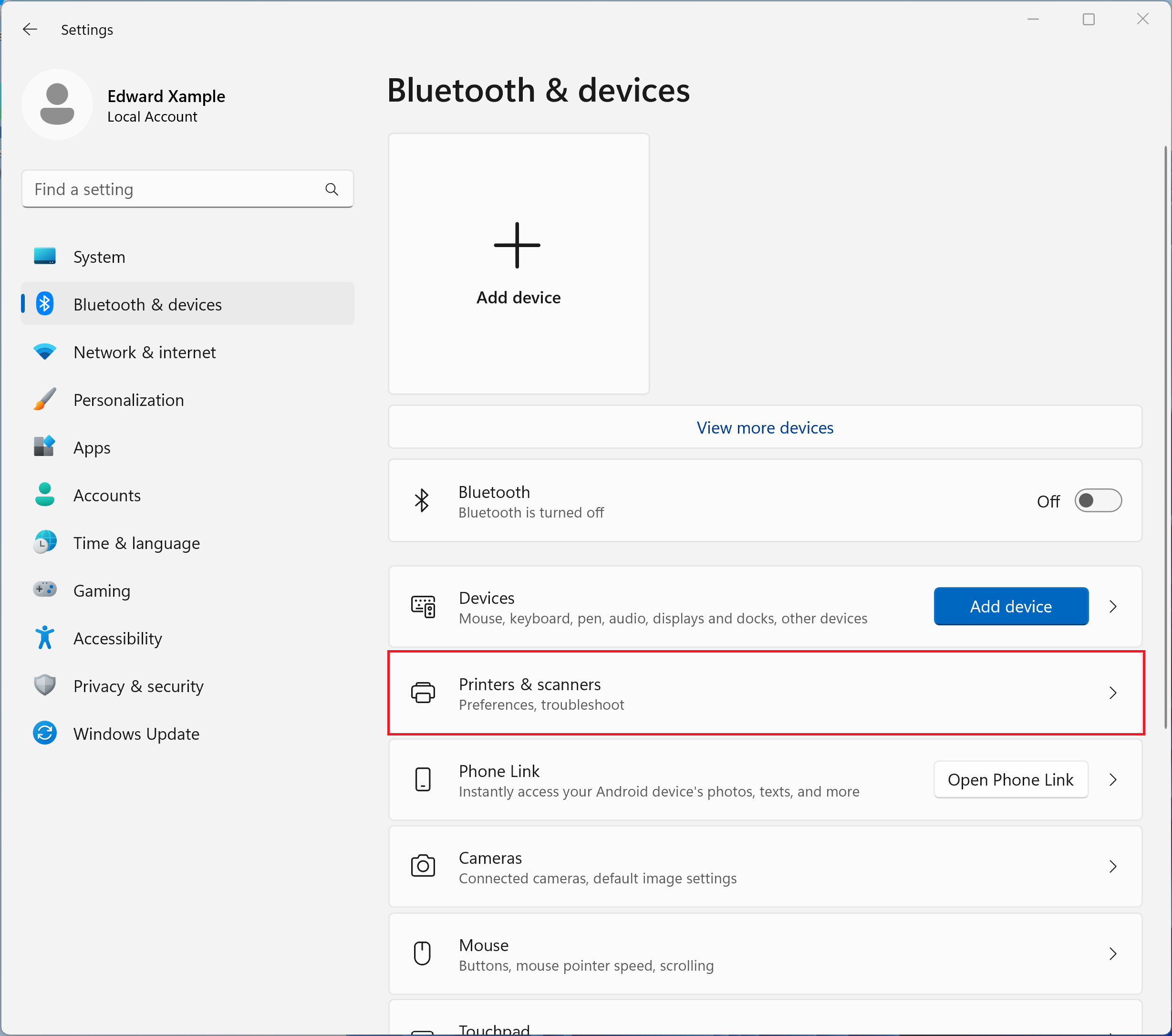This screenshot has width=1172, height=1036.
Task: Click the "Off" label beside toggle
Action: (x=1048, y=502)
